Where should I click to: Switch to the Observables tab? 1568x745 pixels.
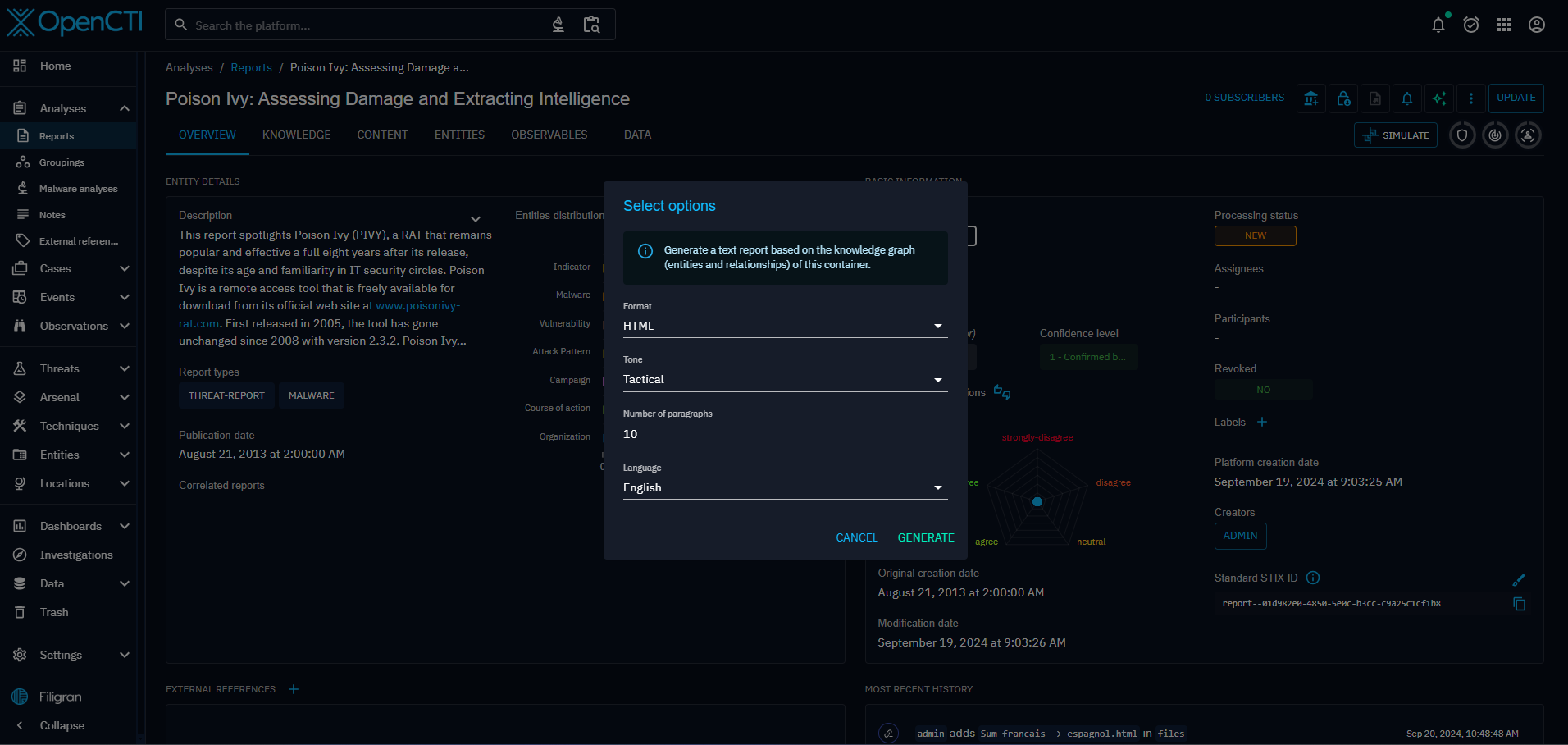[x=549, y=135]
